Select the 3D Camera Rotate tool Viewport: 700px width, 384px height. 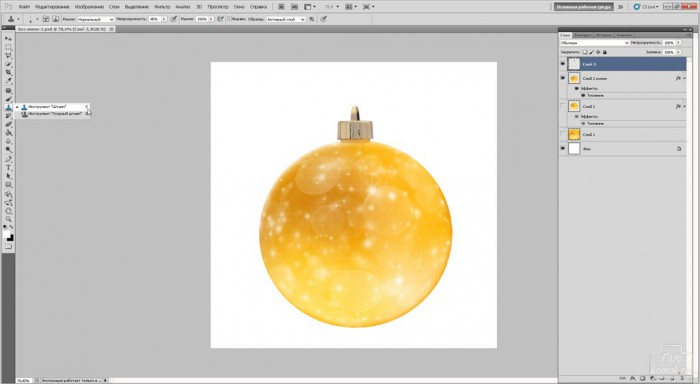coord(8,203)
